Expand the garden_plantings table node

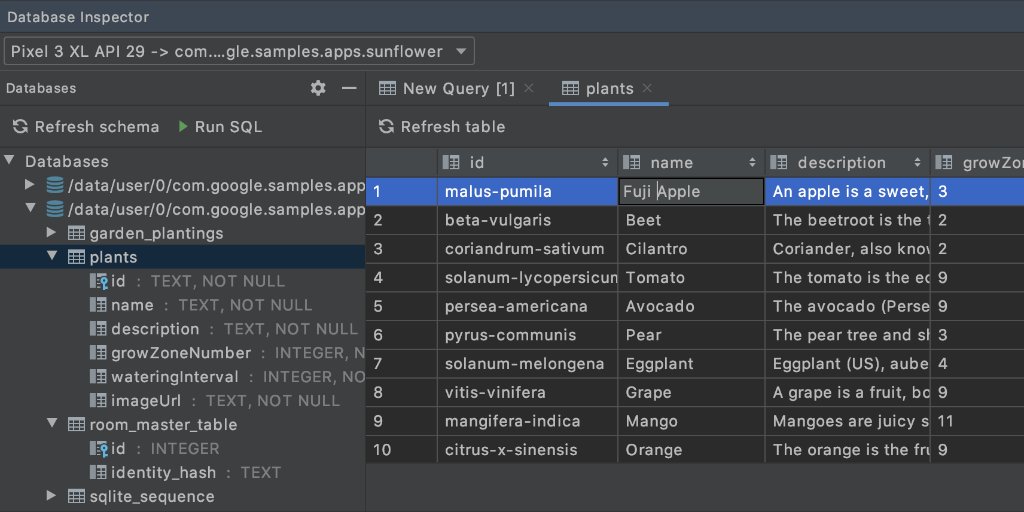click(52, 232)
